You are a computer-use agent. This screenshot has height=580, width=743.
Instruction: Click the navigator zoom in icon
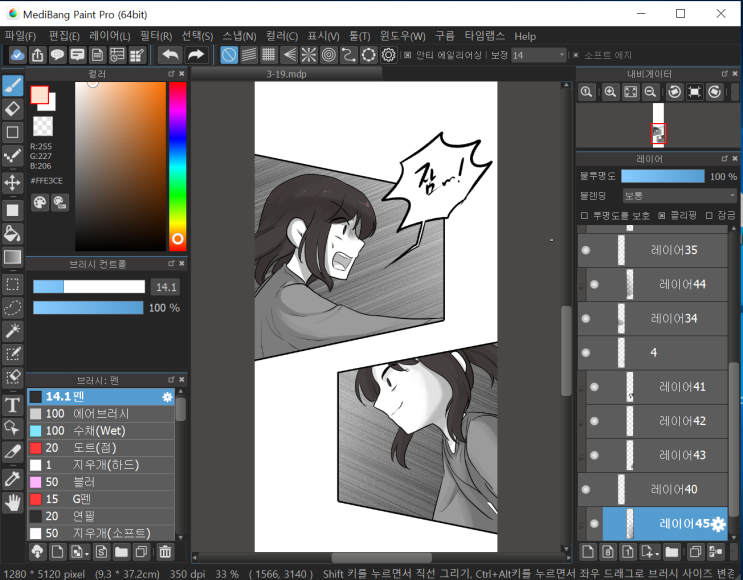click(610, 92)
